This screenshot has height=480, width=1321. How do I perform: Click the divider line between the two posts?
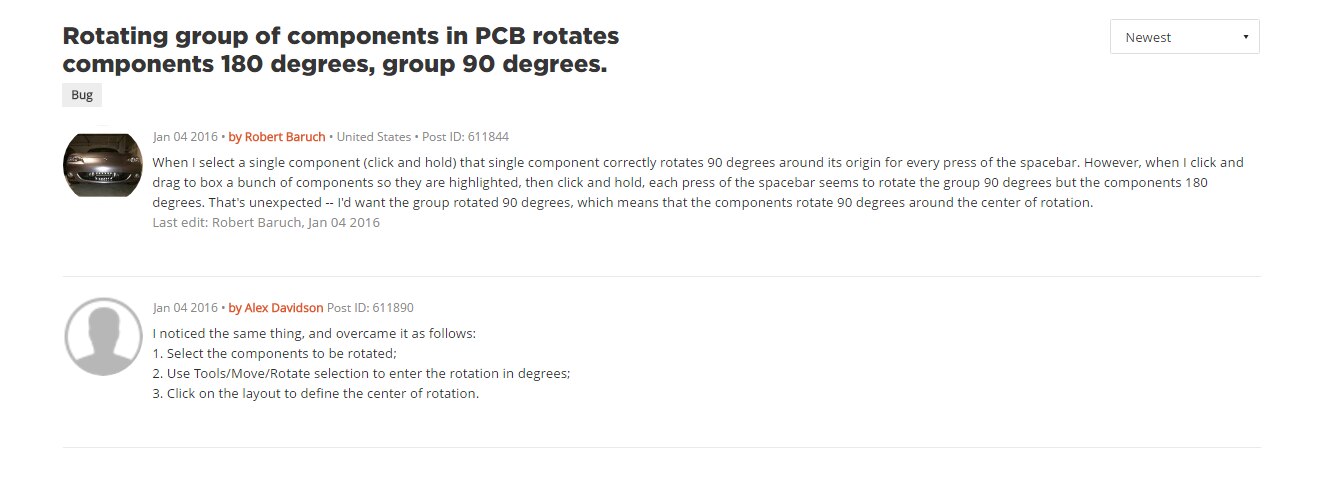point(661,276)
